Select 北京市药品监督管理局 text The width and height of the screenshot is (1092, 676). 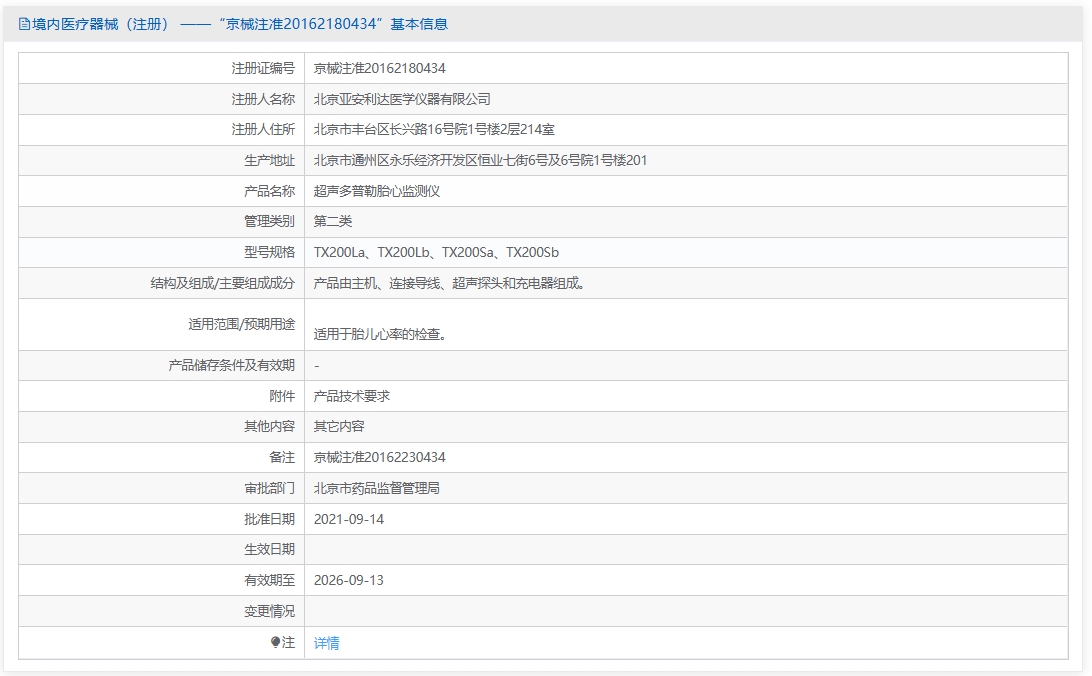[377, 488]
